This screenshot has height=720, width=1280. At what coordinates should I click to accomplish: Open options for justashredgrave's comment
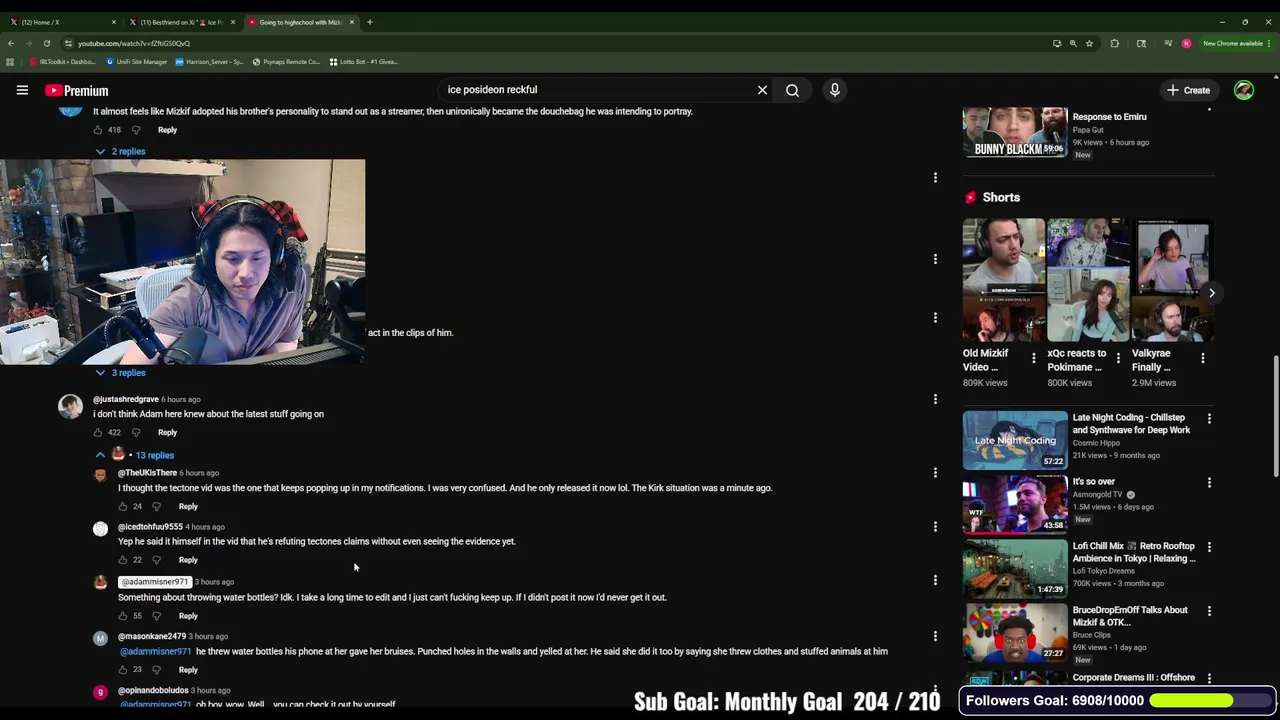tap(935, 399)
